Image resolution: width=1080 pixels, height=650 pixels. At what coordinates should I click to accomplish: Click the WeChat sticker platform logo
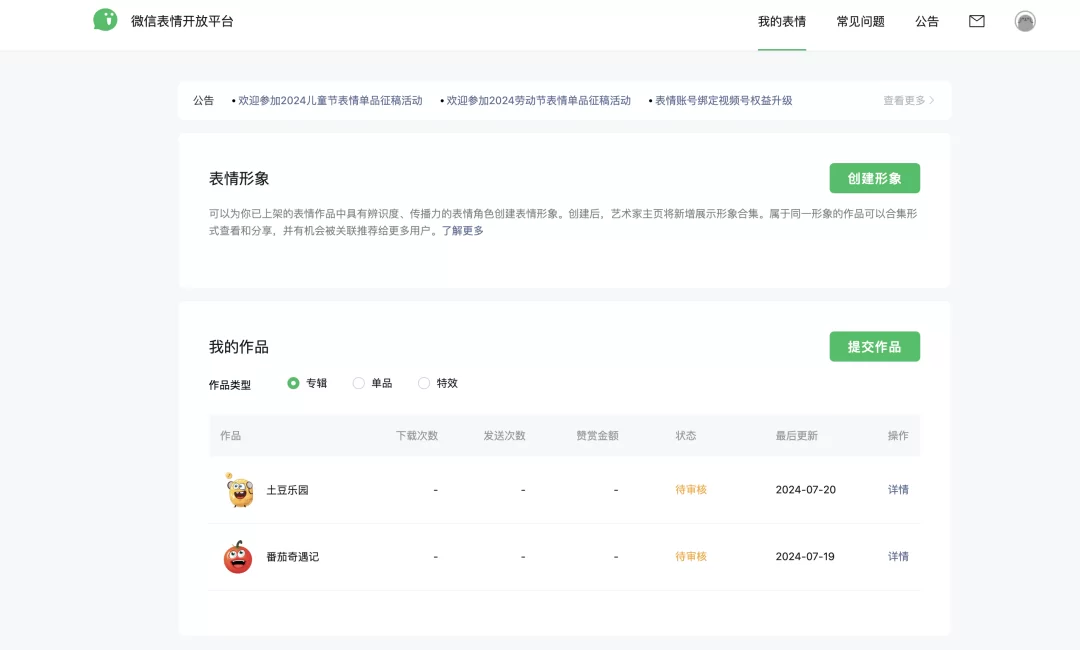click(105, 20)
